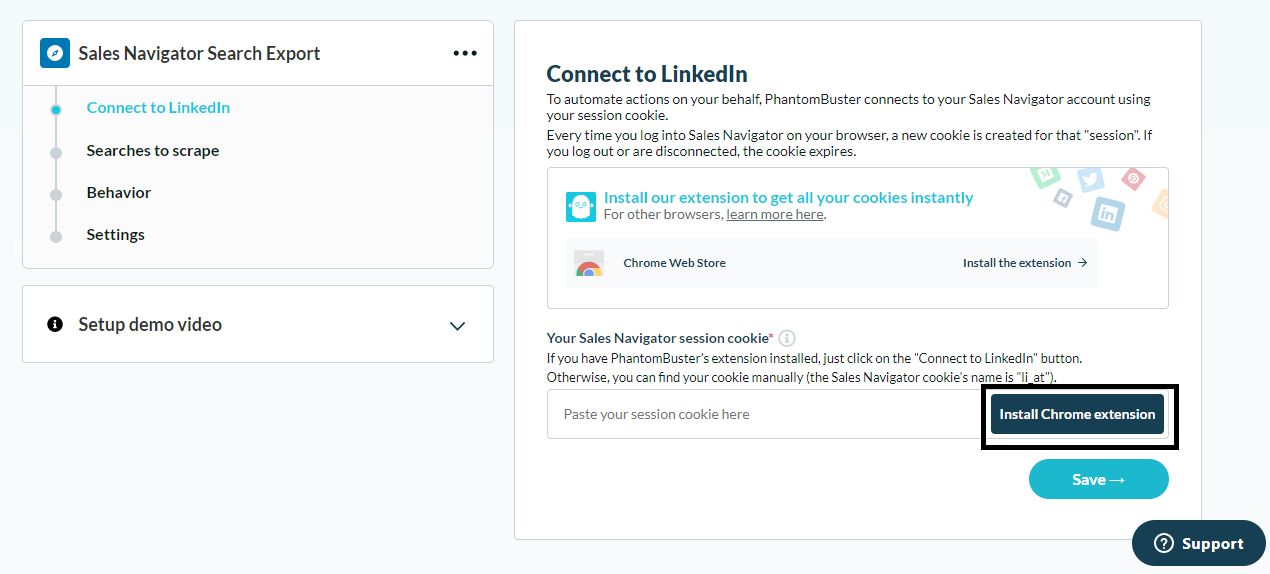The height and width of the screenshot is (574, 1270).
Task: Click the Chrome Web Store logo
Action: [589, 264]
